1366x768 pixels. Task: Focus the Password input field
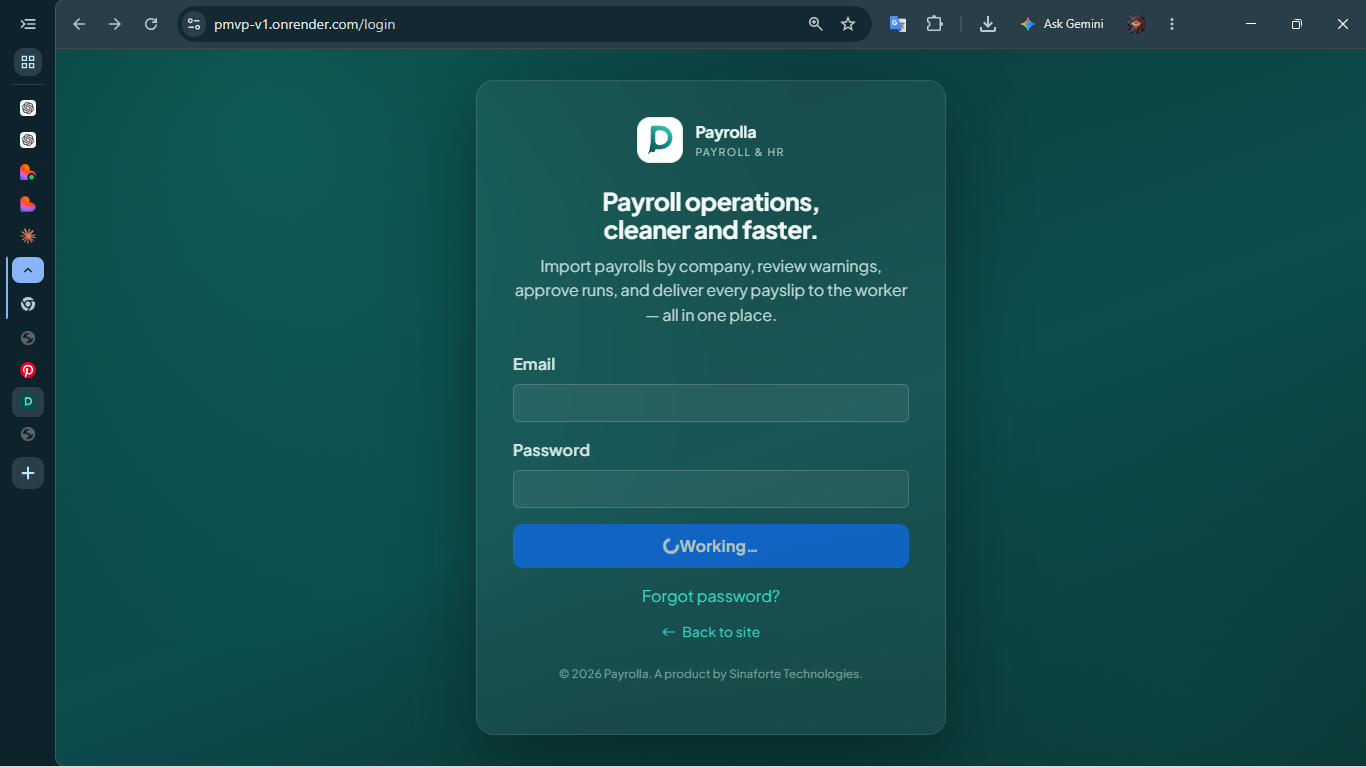coord(711,489)
